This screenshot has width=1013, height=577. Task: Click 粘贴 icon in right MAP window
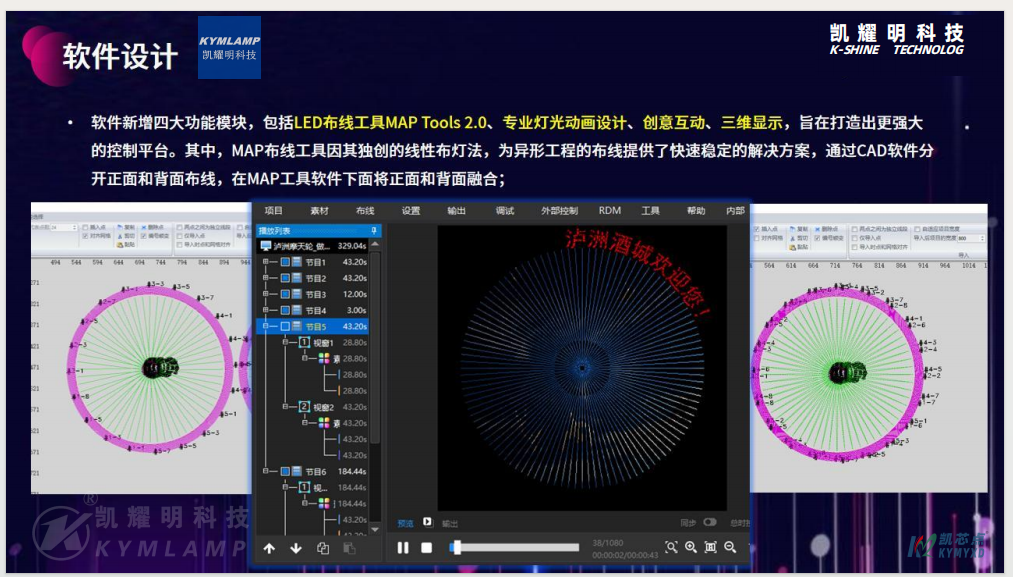pyautogui.click(x=792, y=247)
